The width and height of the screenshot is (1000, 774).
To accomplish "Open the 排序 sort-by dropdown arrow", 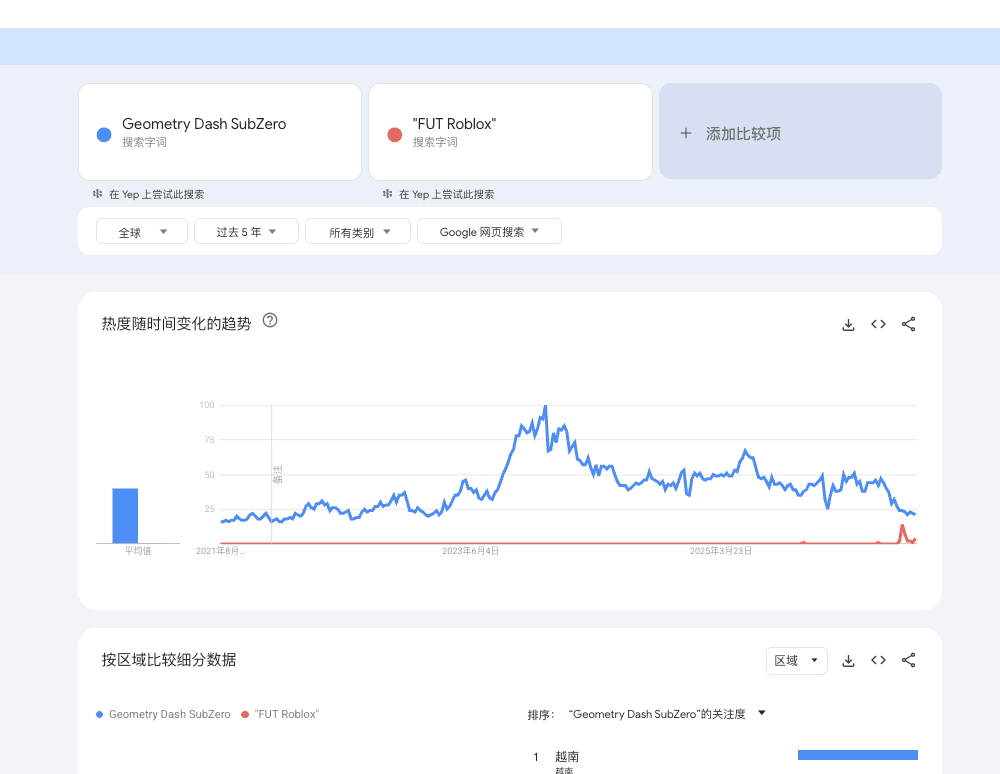I will tap(761, 713).
